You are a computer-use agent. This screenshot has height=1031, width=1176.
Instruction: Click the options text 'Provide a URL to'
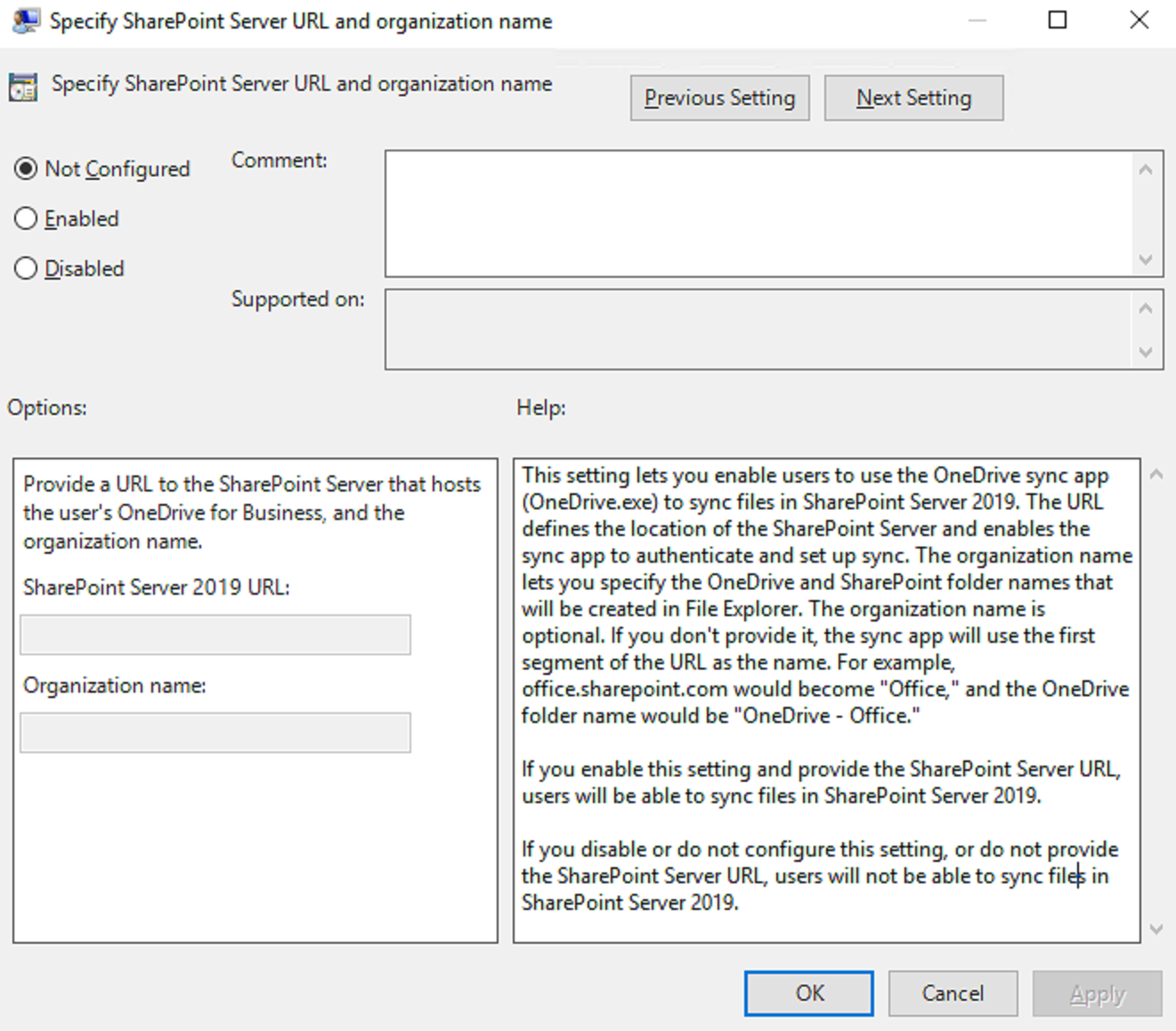(252, 512)
